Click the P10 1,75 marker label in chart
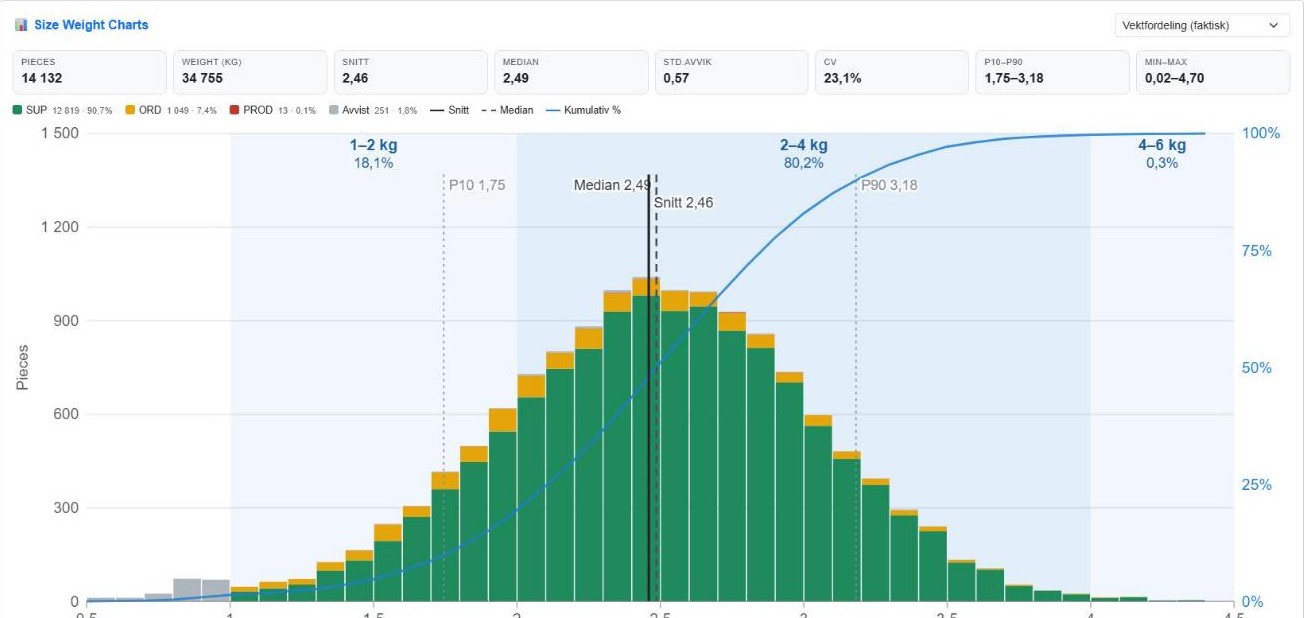 tap(477, 185)
